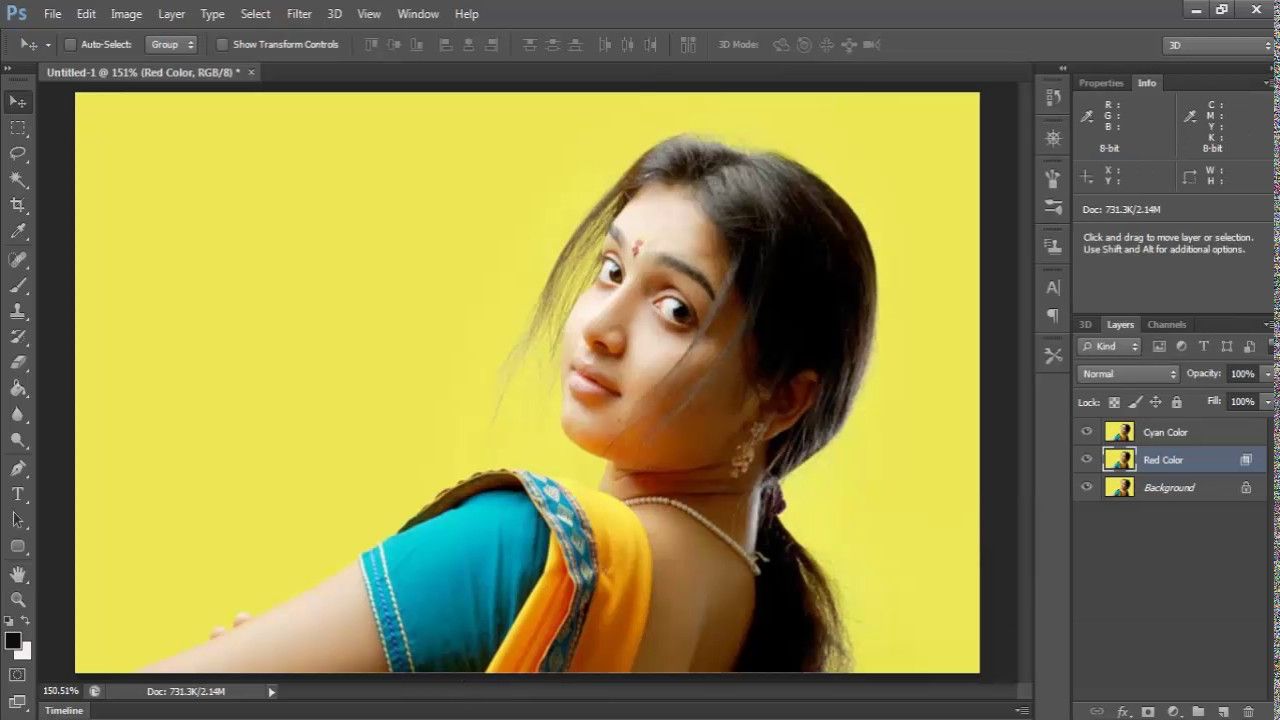Click the foreground color swatch
The width and height of the screenshot is (1280, 720).
tap(13, 641)
